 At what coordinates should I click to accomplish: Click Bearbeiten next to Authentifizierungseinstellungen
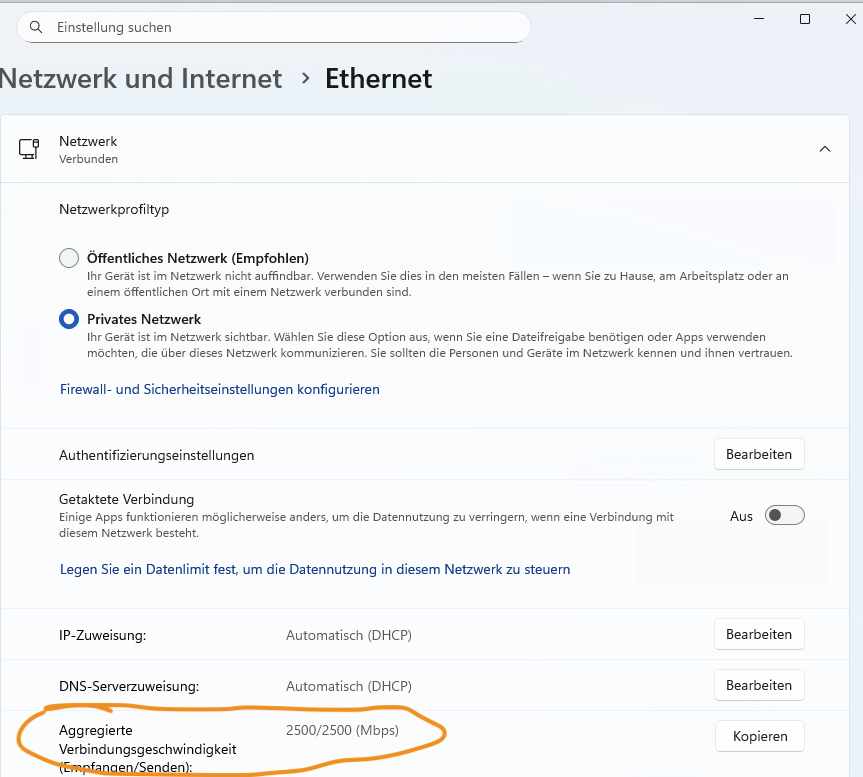pyautogui.click(x=758, y=454)
